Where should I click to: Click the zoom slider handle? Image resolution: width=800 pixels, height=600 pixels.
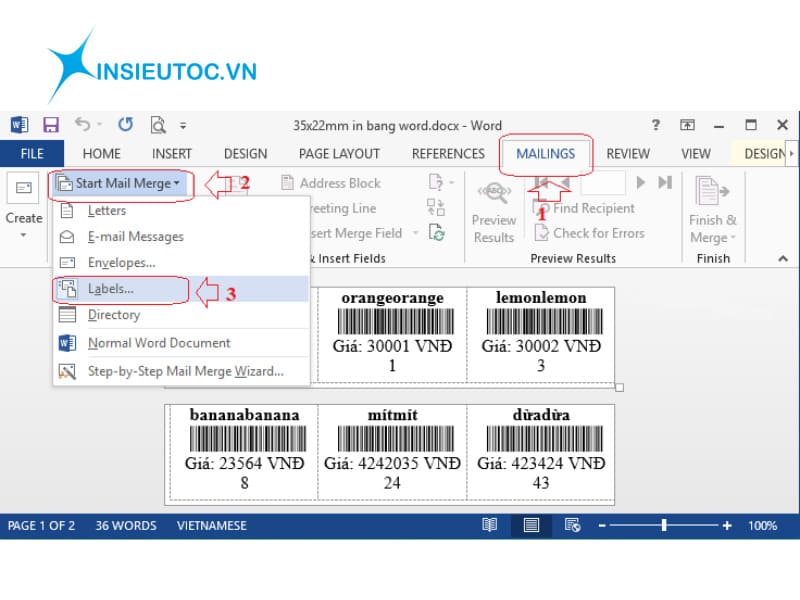pos(664,525)
